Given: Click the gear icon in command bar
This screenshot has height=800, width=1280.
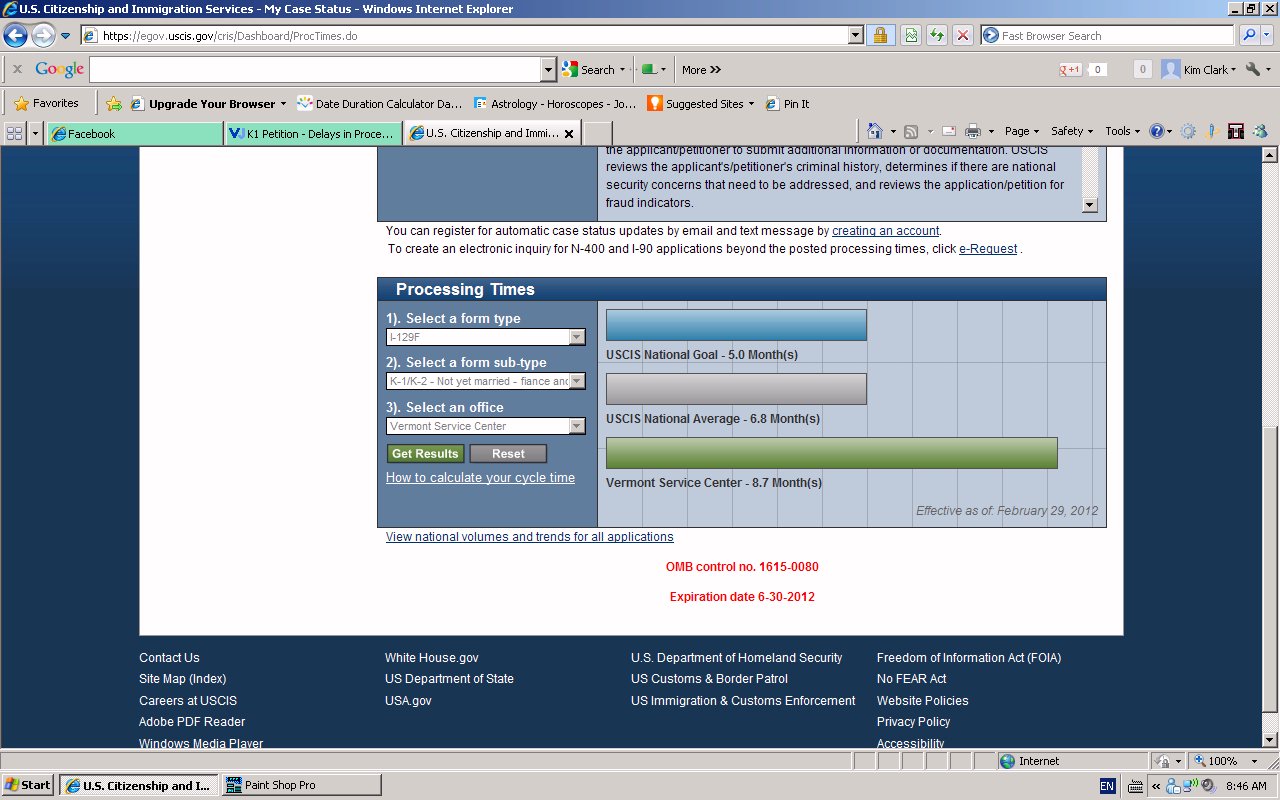Looking at the screenshot, I should [1188, 131].
